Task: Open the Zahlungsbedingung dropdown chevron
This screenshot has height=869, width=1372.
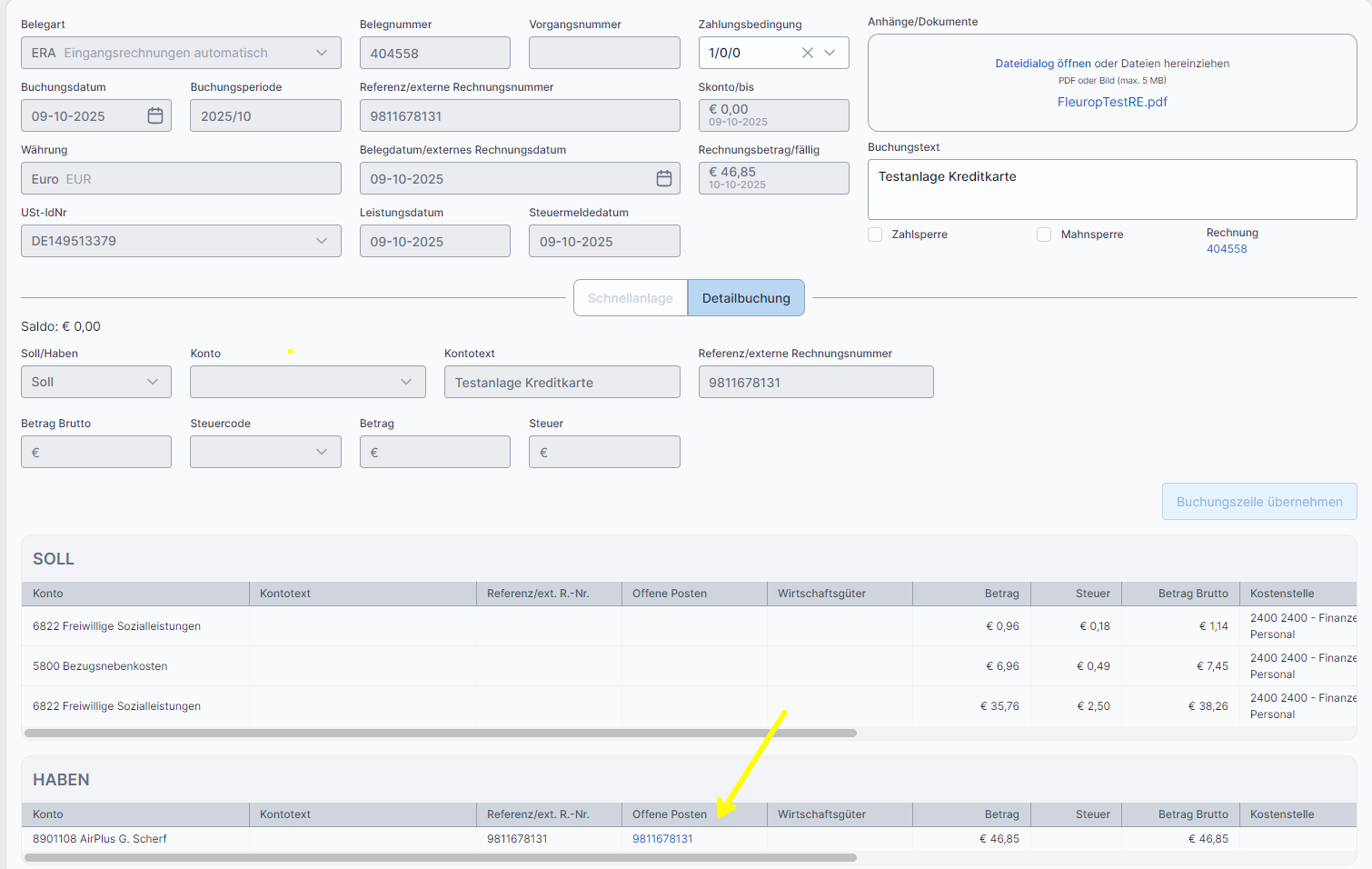Action: [830, 53]
